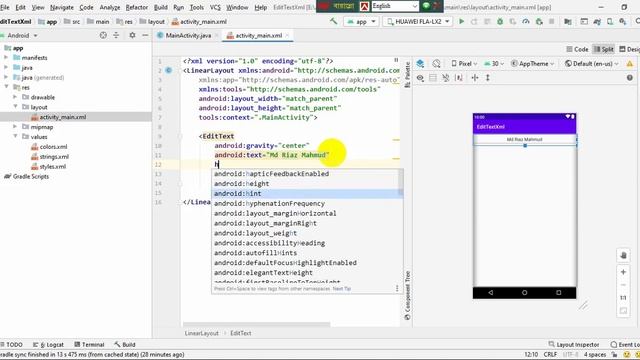Open the Design Surface layers icon
Viewport: 640px width, 360px height.
(x=420, y=64)
